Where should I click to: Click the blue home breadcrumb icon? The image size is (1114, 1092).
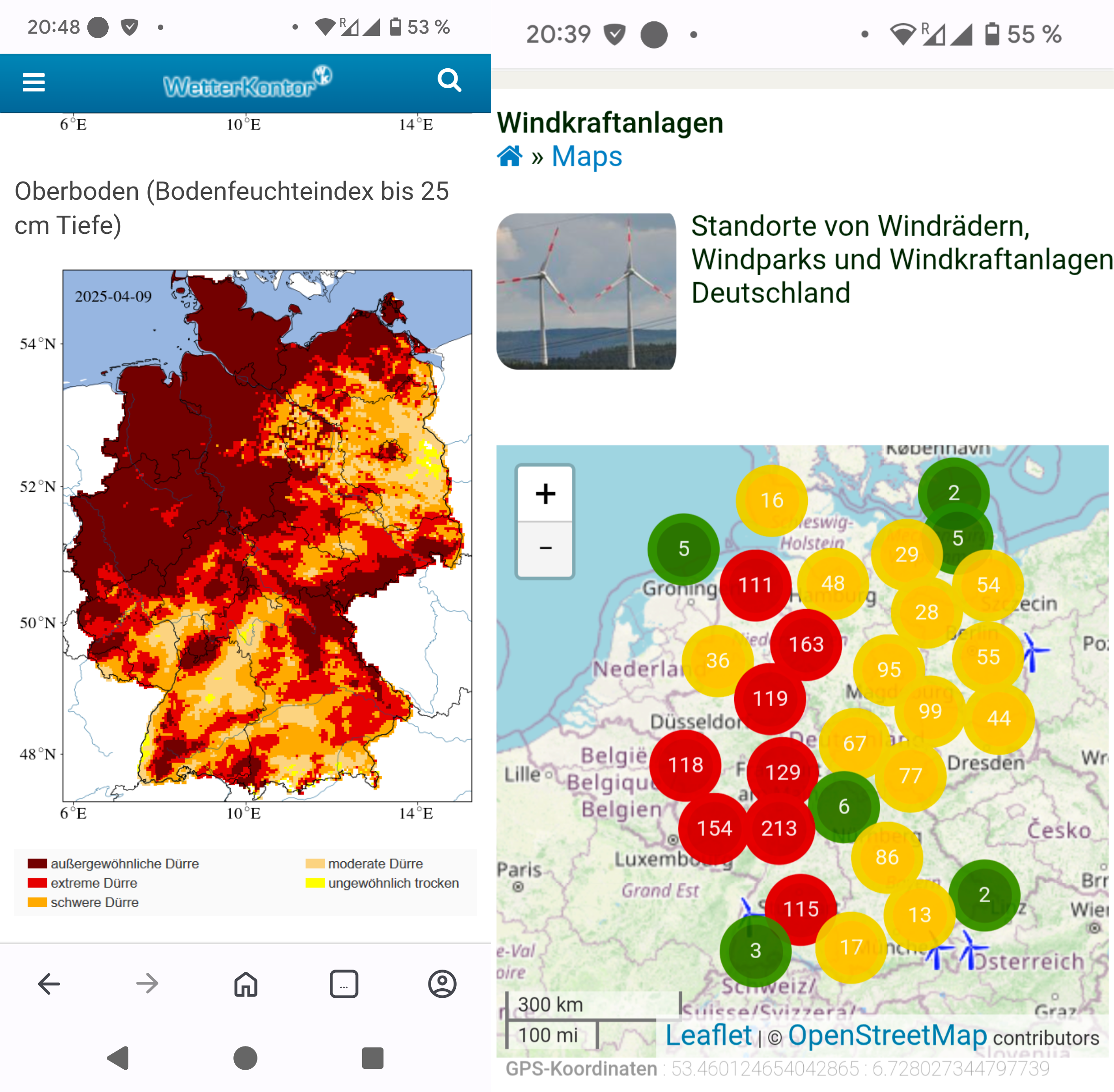click(x=510, y=156)
